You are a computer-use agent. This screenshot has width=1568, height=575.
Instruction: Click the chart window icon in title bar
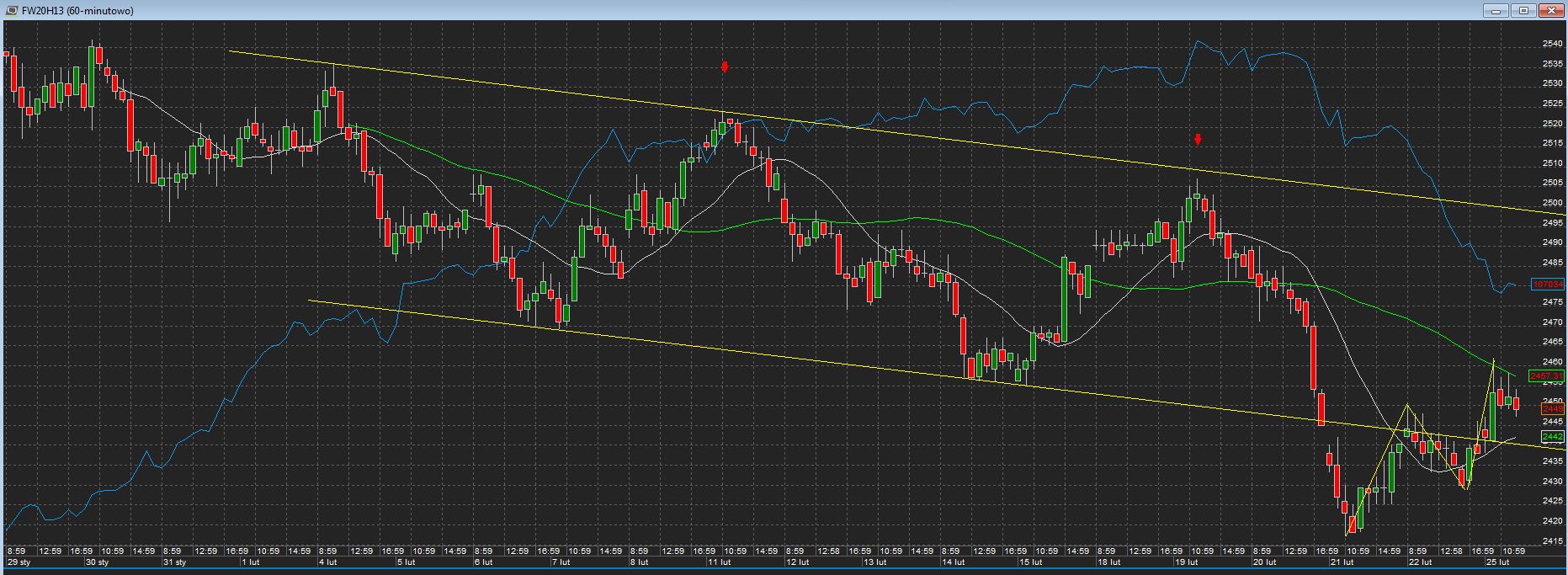(11, 10)
